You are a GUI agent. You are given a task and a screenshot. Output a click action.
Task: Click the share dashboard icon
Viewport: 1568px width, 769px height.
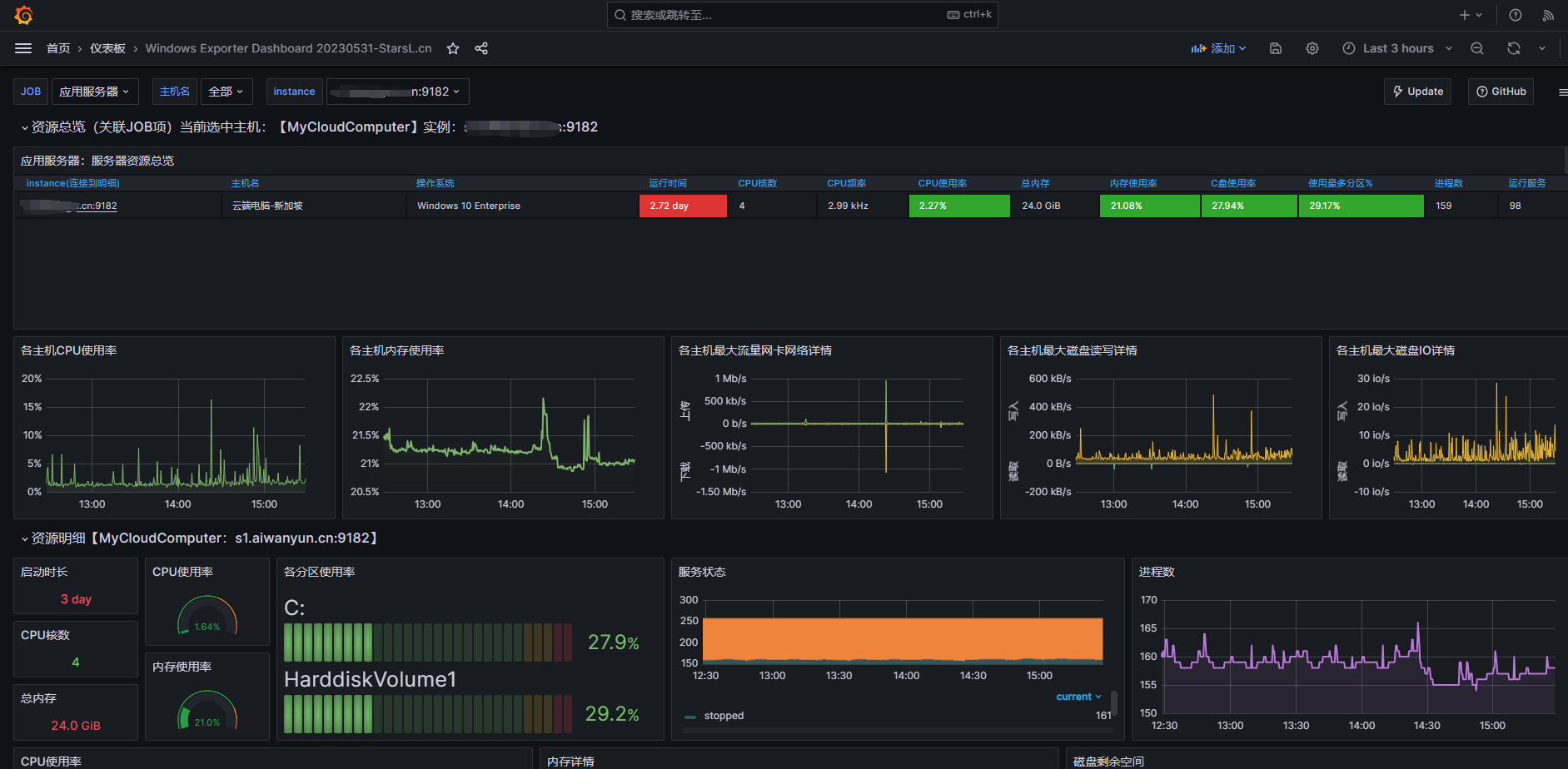coord(481,48)
